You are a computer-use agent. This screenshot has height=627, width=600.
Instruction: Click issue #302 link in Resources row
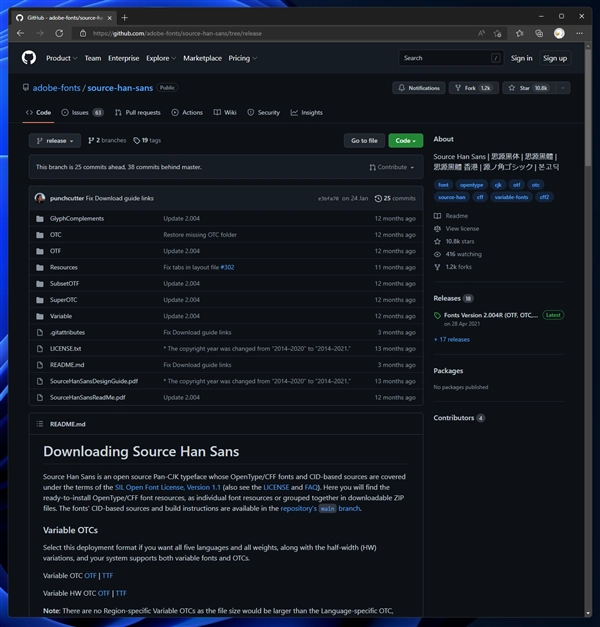(227, 268)
